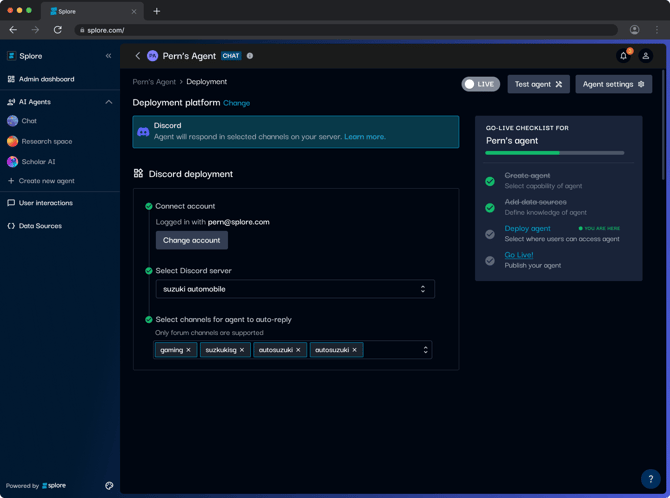Click the Go Live grey check mark
Viewport: 670px width, 498px height.
tap(490, 261)
